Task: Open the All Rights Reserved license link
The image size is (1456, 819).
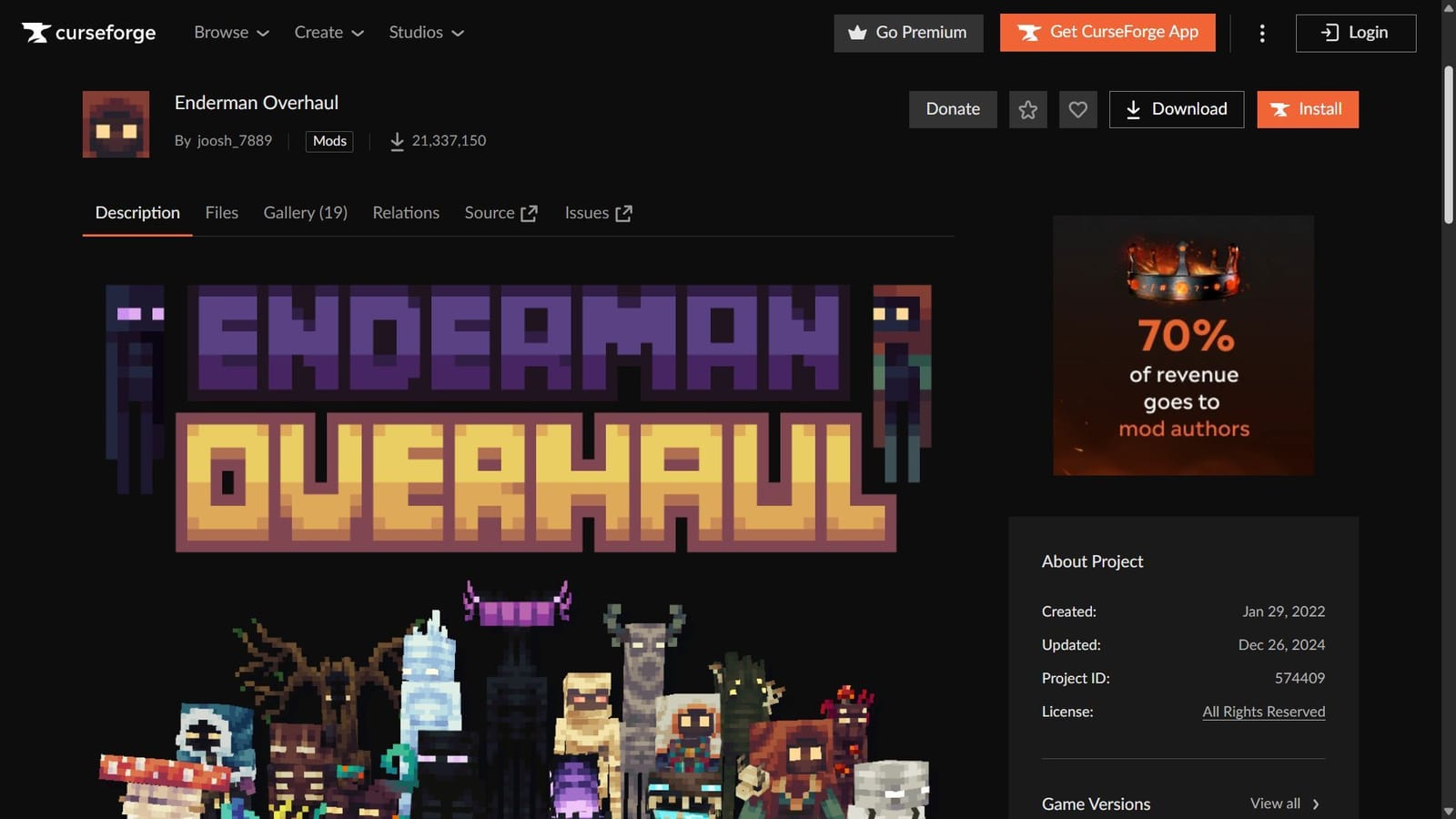Action: (1263, 712)
